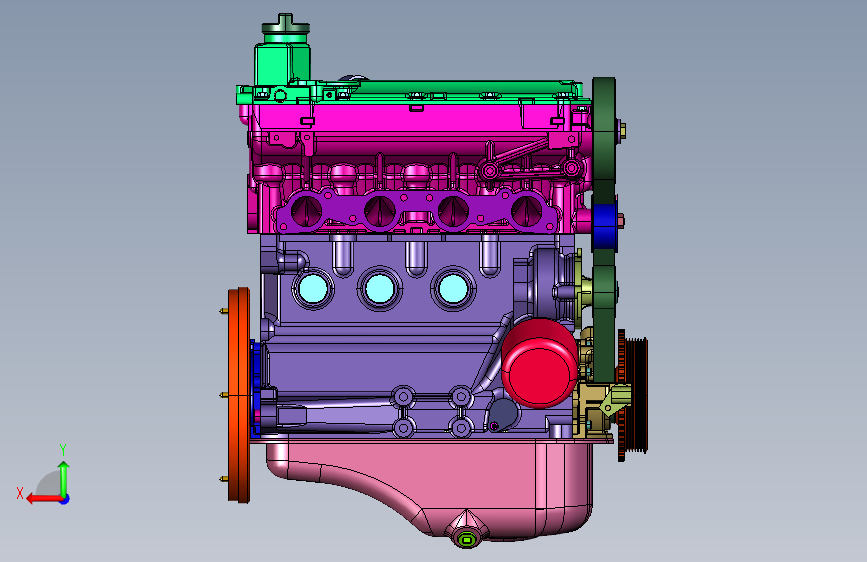
Task: Select the leftmost cyan core plug
Action: [x=314, y=288]
